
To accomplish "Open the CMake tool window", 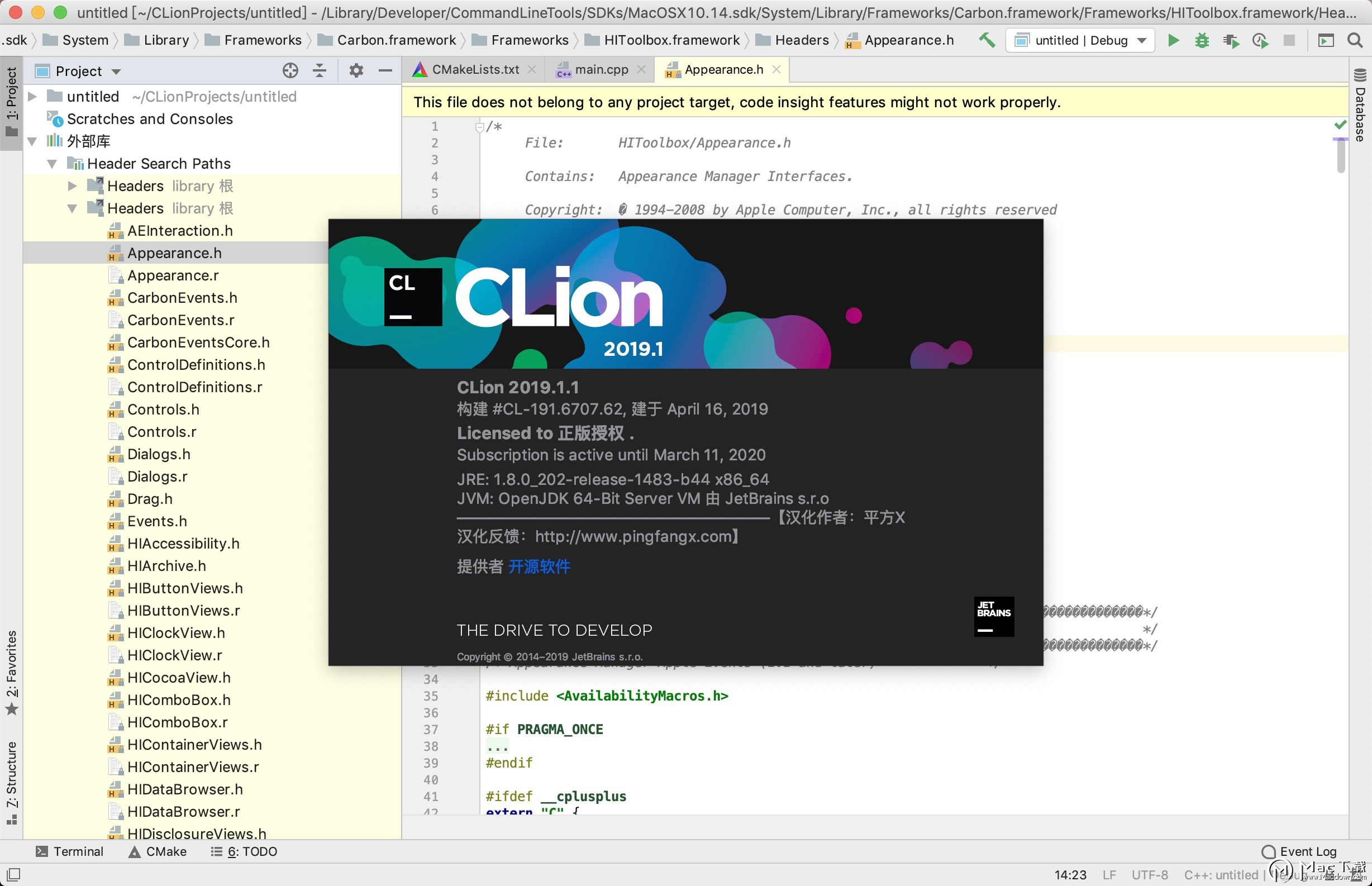I will point(158,851).
